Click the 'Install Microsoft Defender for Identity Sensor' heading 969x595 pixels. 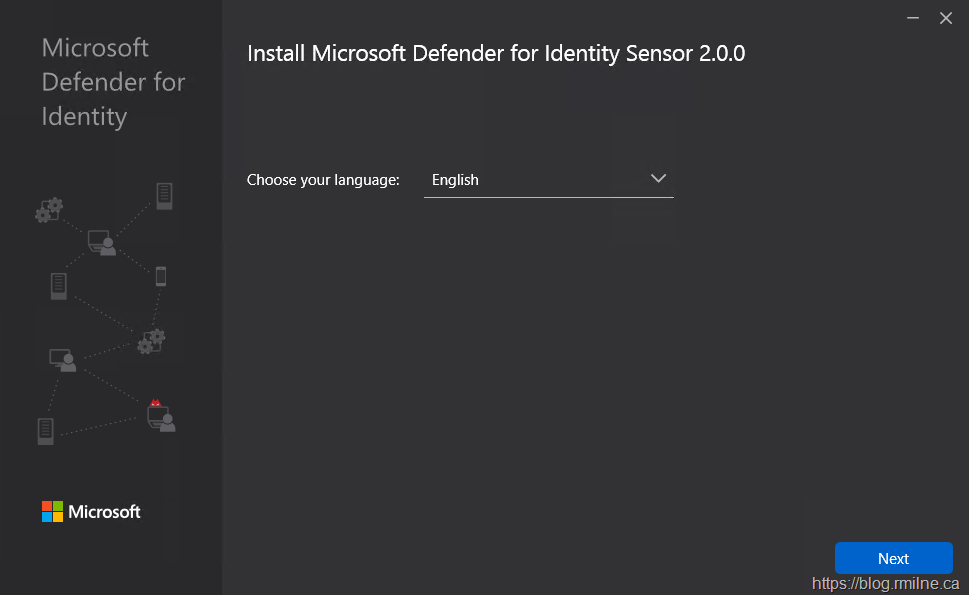click(495, 54)
